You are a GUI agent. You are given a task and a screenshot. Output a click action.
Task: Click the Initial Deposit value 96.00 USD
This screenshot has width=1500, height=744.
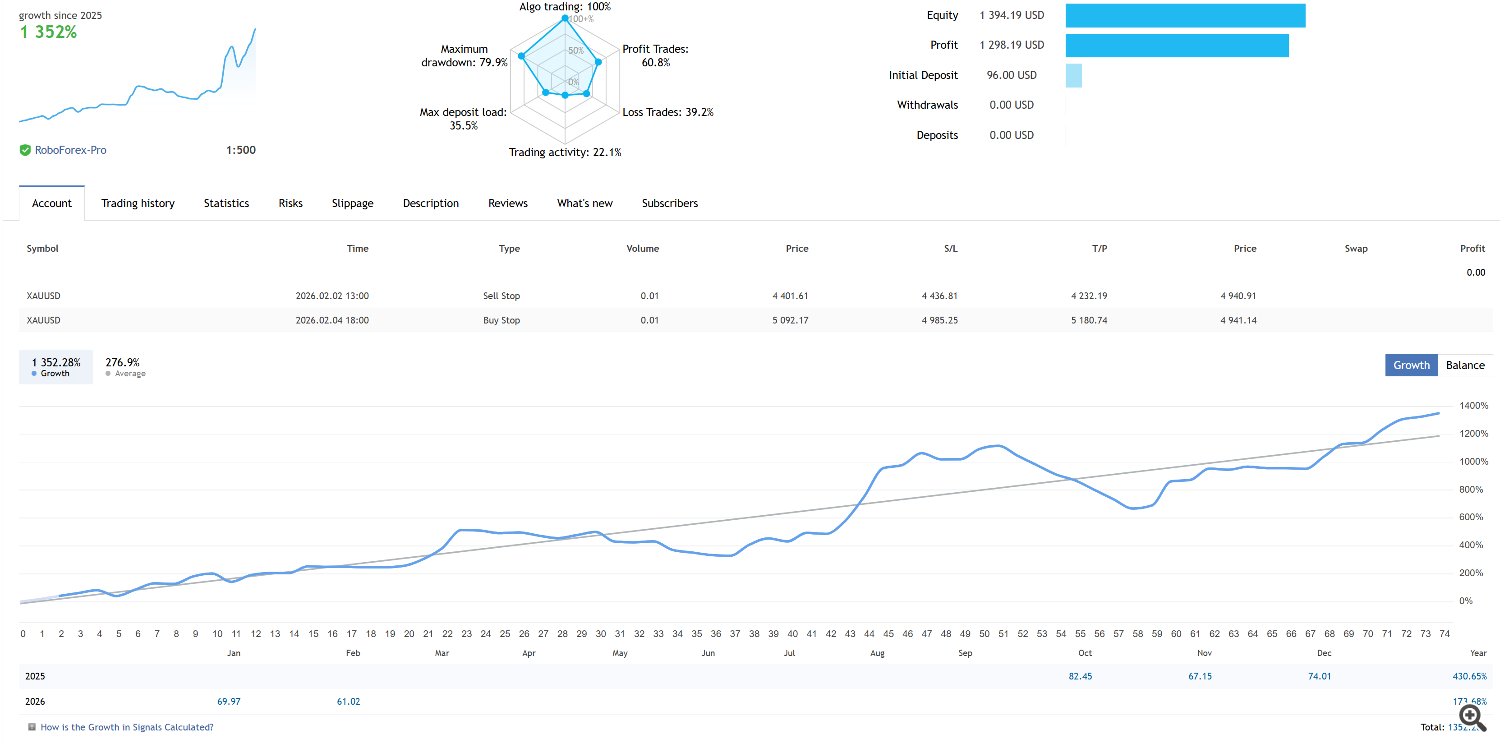1012,75
